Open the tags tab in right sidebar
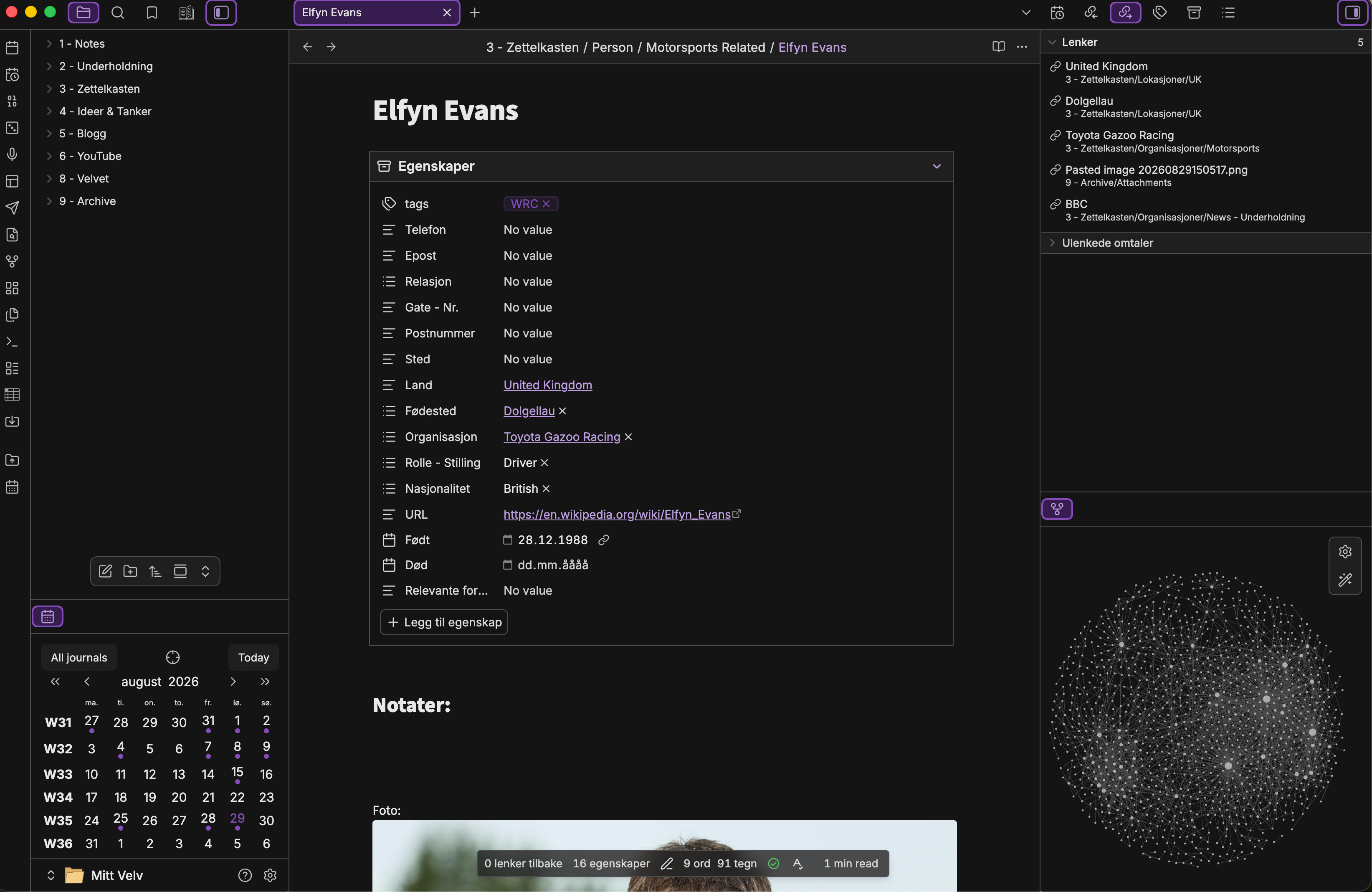 (x=1160, y=13)
